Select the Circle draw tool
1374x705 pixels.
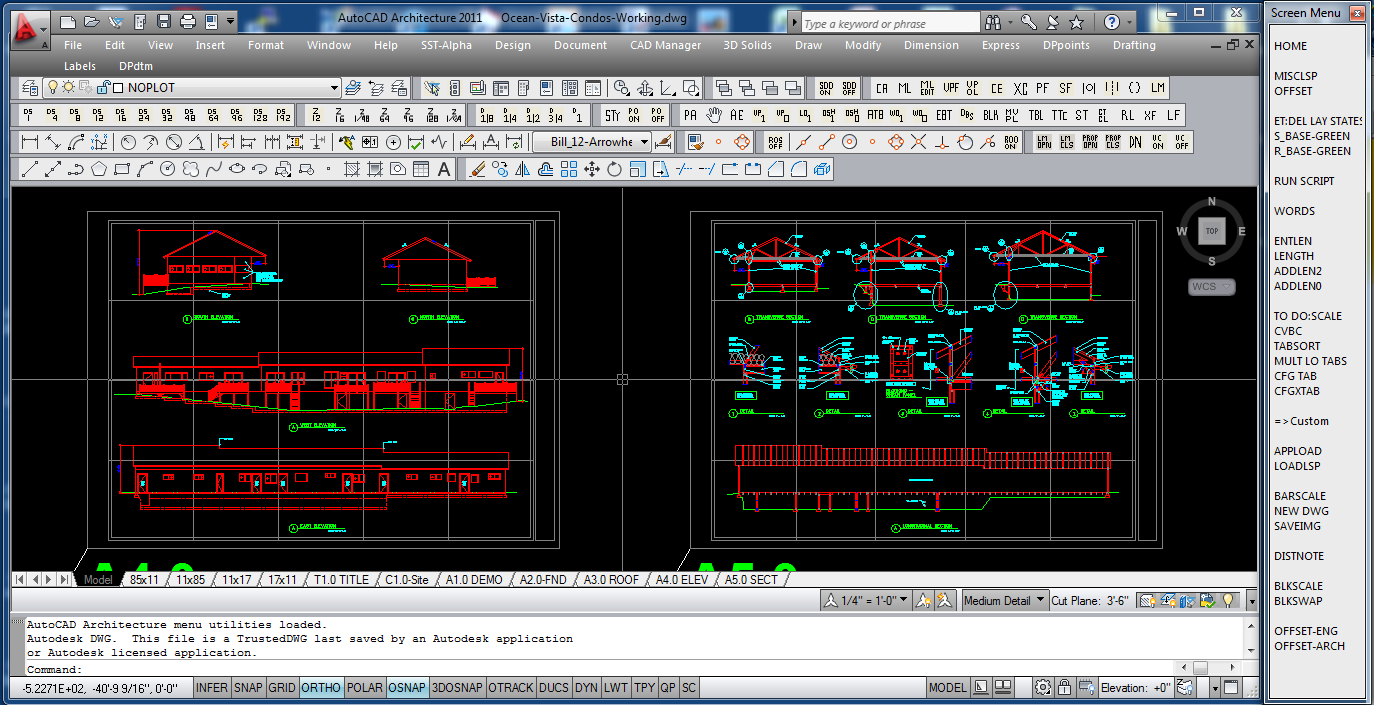tap(168, 169)
